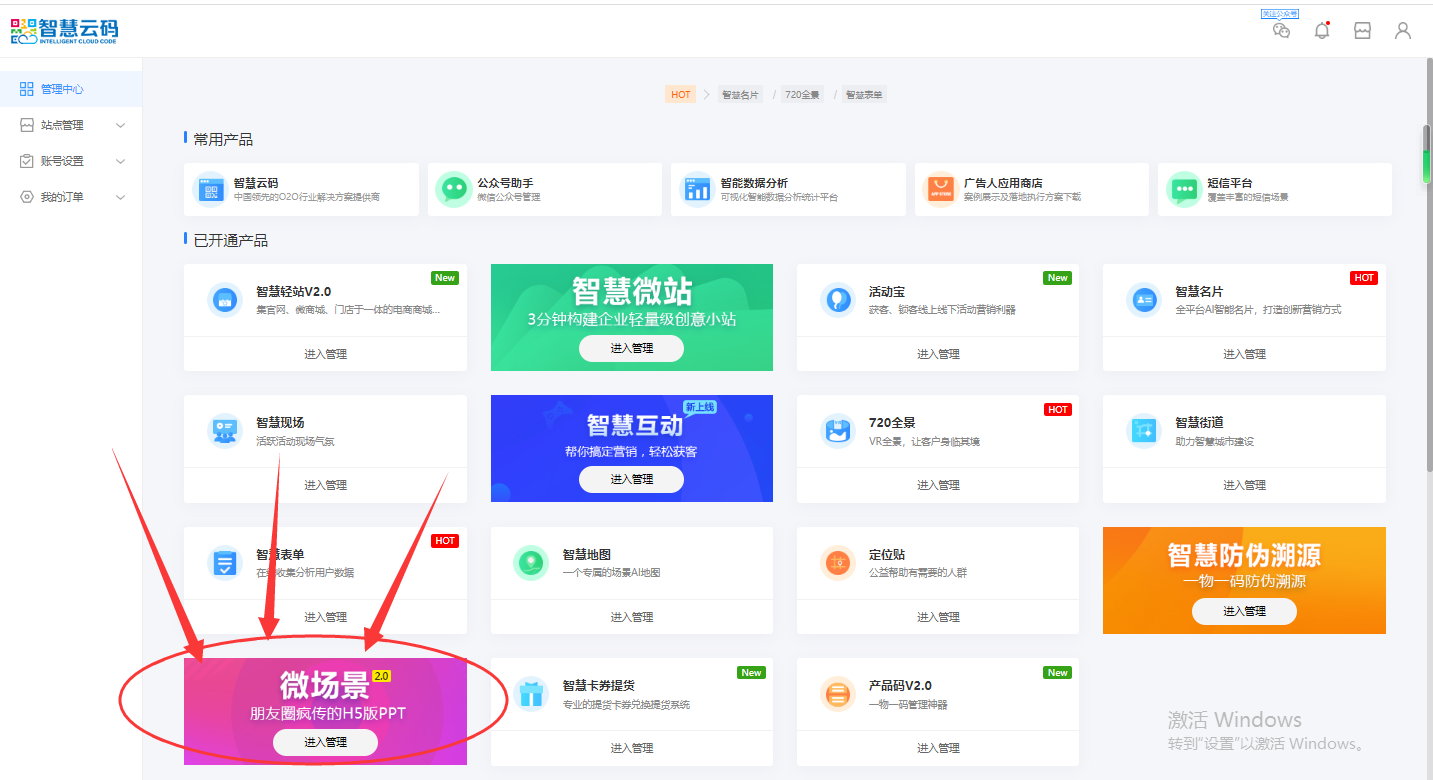Open the 智慧卡券提货 gift icon
The image size is (1433, 780).
[530, 694]
